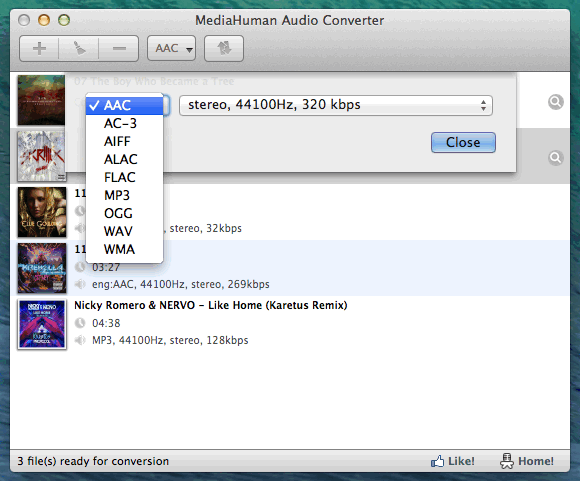The width and height of the screenshot is (580, 481).
Task: Open the AAC format toolbar dropdown
Action: (171, 48)
